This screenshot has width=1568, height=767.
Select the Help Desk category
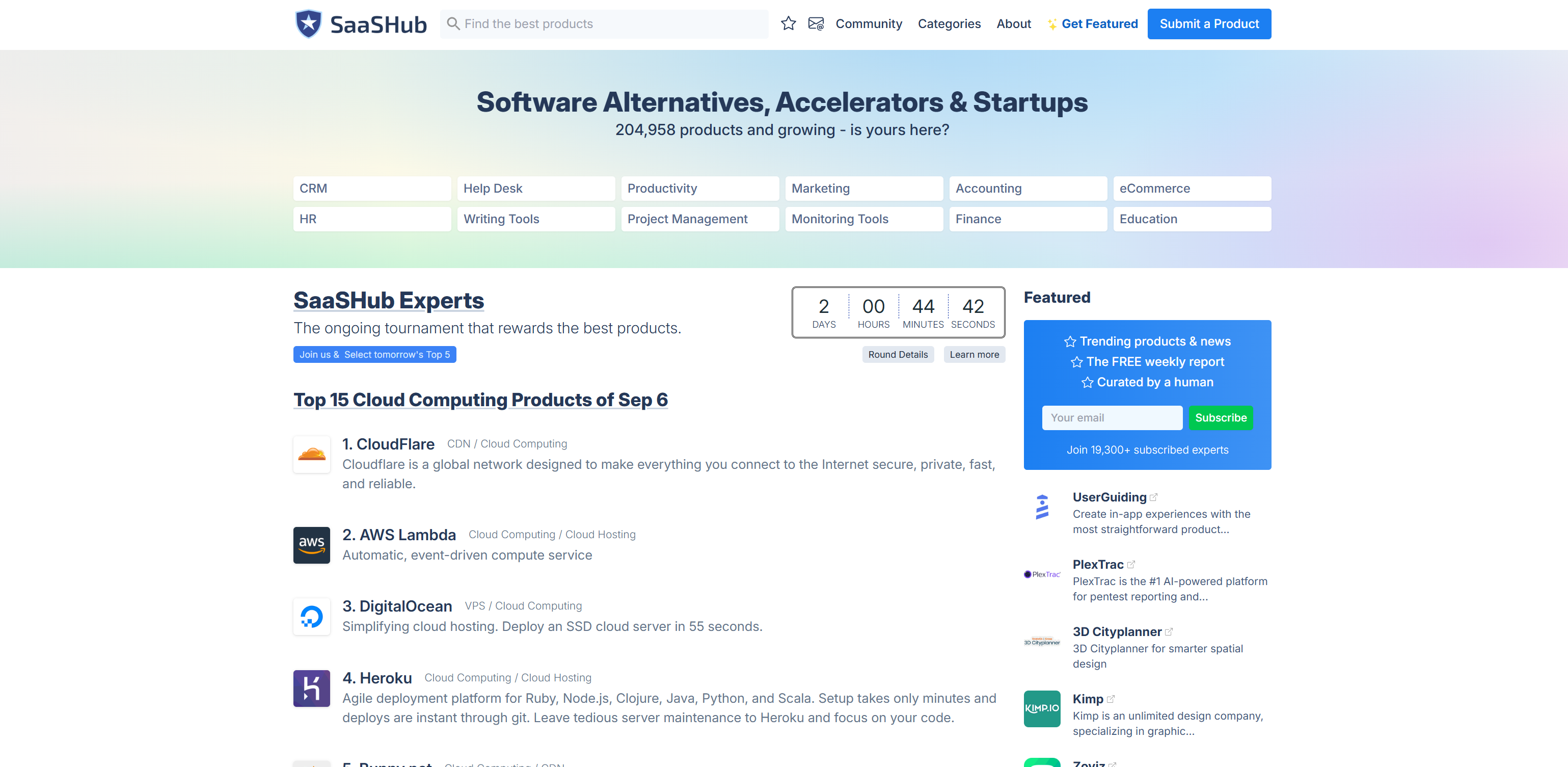pyautogui.click(x=535, y=189)
